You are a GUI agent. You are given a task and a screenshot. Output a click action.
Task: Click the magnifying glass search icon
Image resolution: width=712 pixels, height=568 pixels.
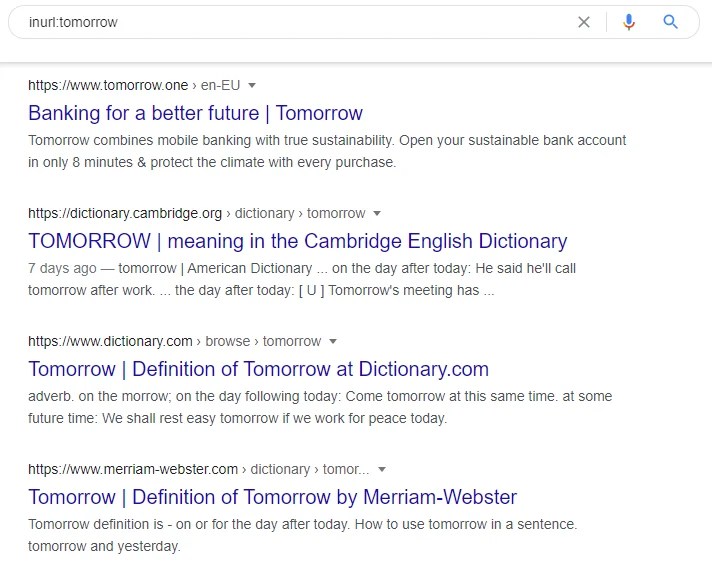click(670, 22)
